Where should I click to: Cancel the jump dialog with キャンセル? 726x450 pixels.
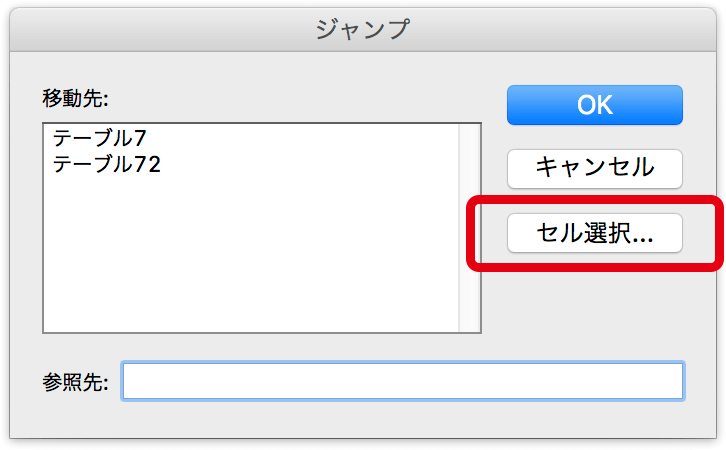595,169
